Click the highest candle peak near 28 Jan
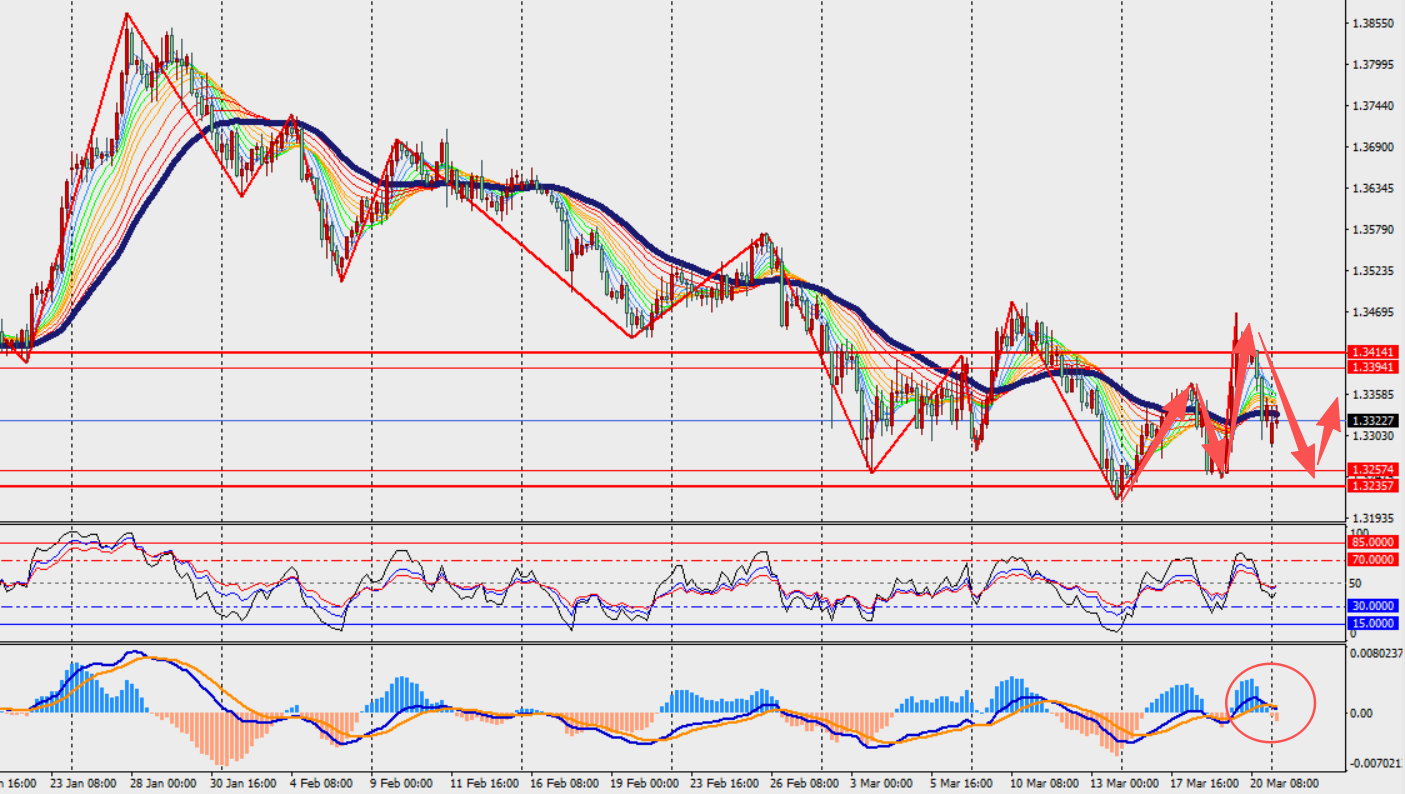 coord(127,15)
